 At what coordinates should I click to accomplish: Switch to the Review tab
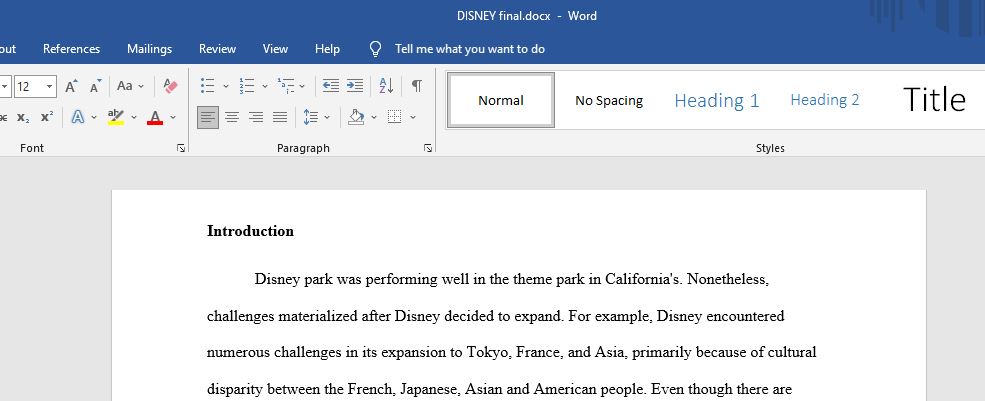point(217,49)
